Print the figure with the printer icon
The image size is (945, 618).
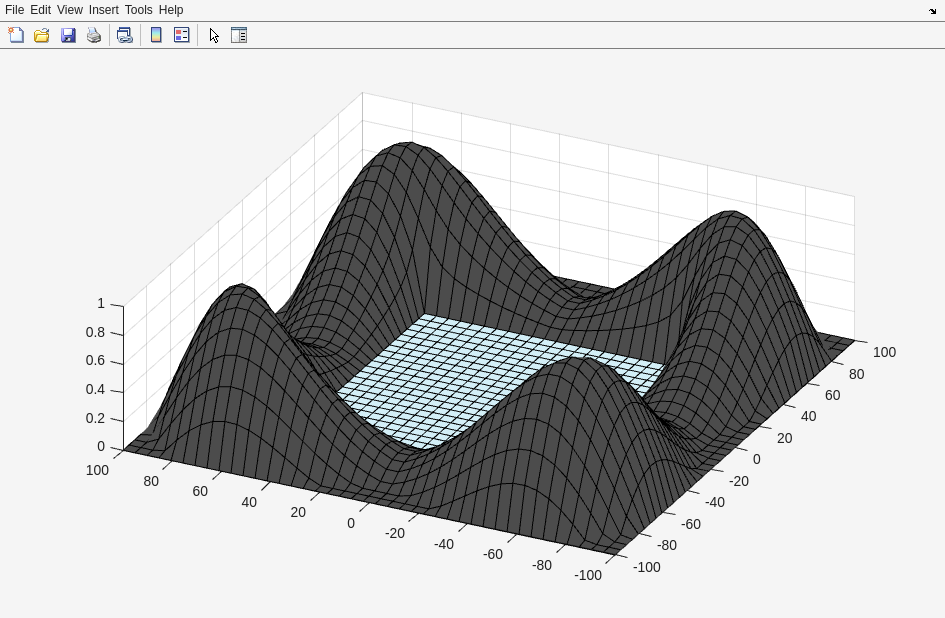coord(94,35)
